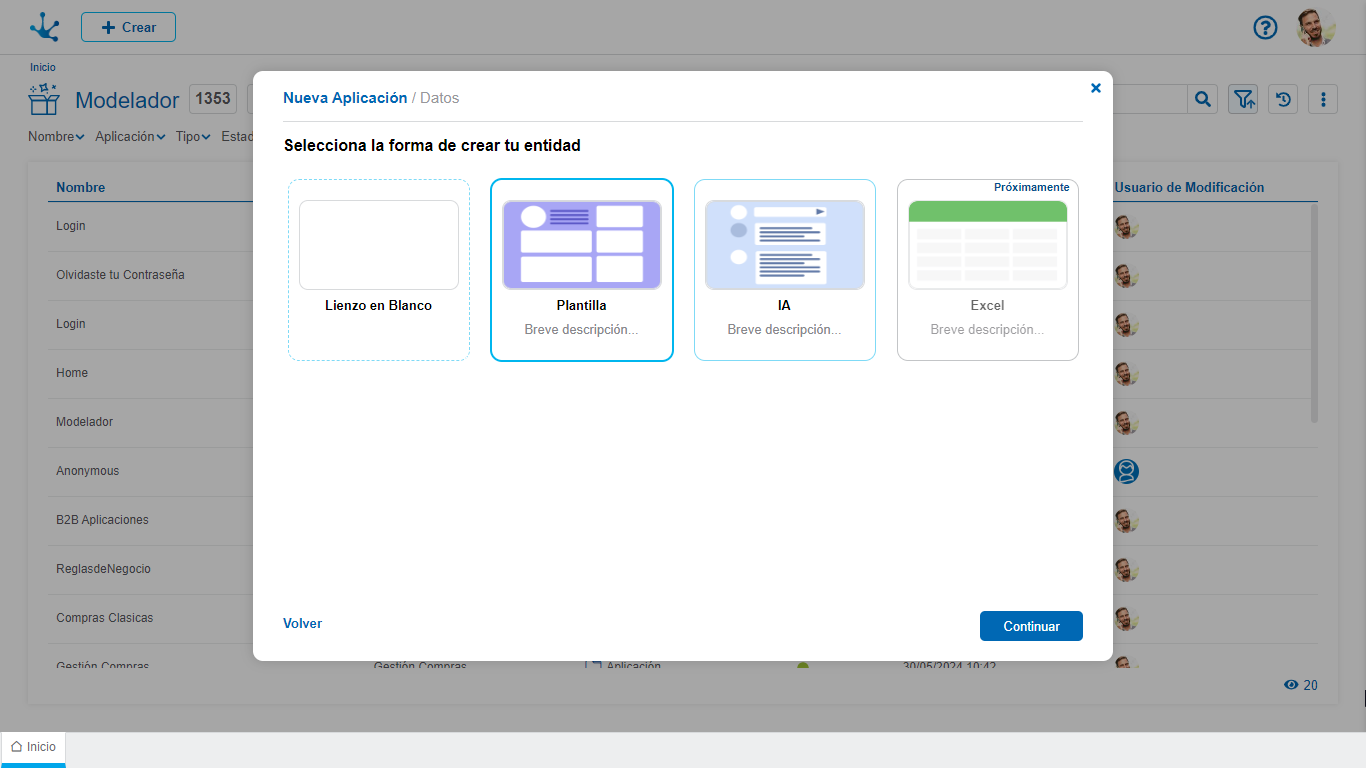Click the Excel preview thumbnail card

point(987,245)
